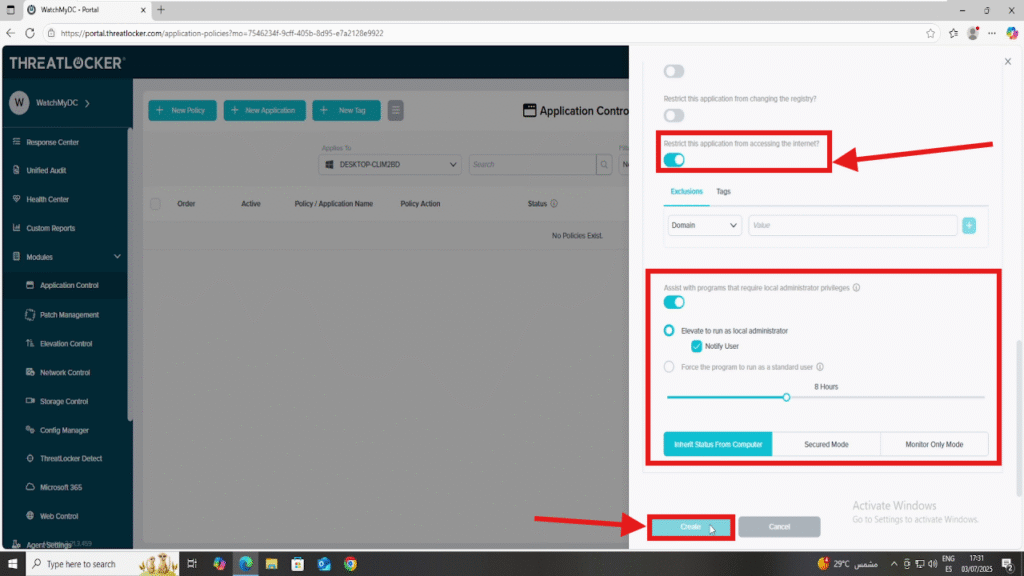Click the Cancel button

click(779, 527)
